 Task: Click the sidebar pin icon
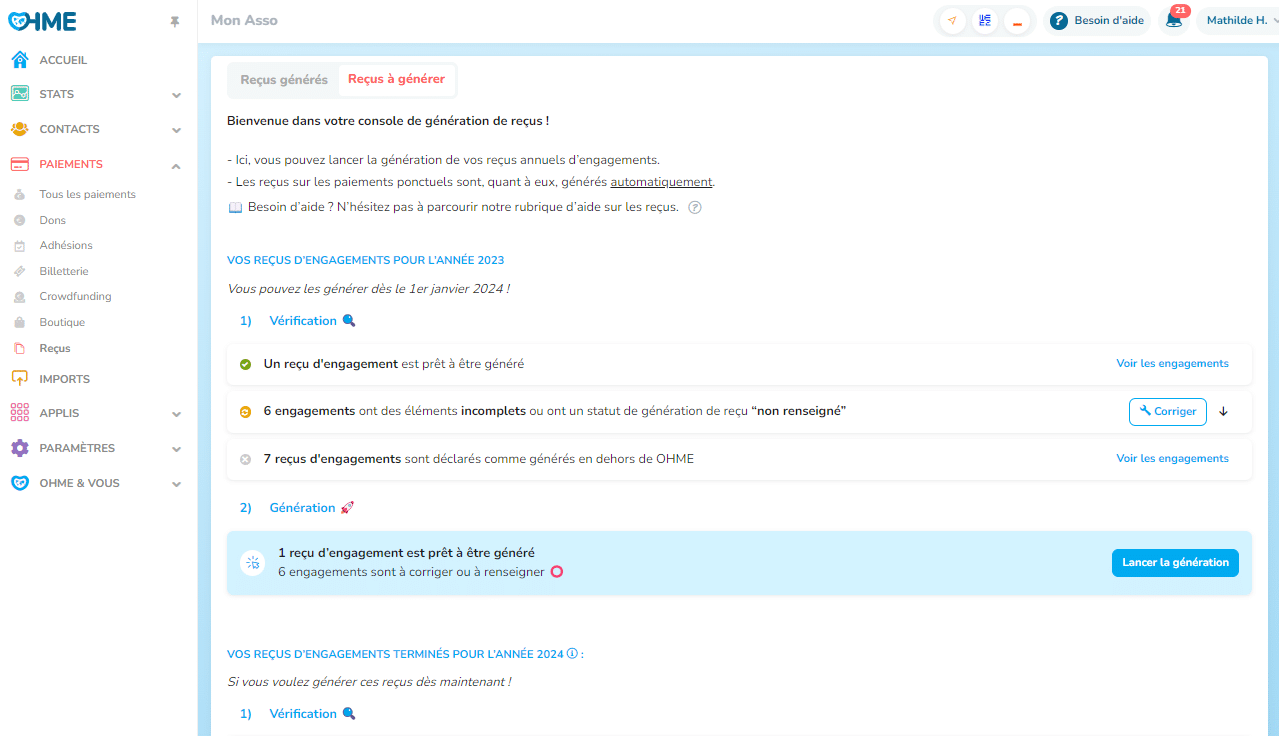tap(176, 22)
